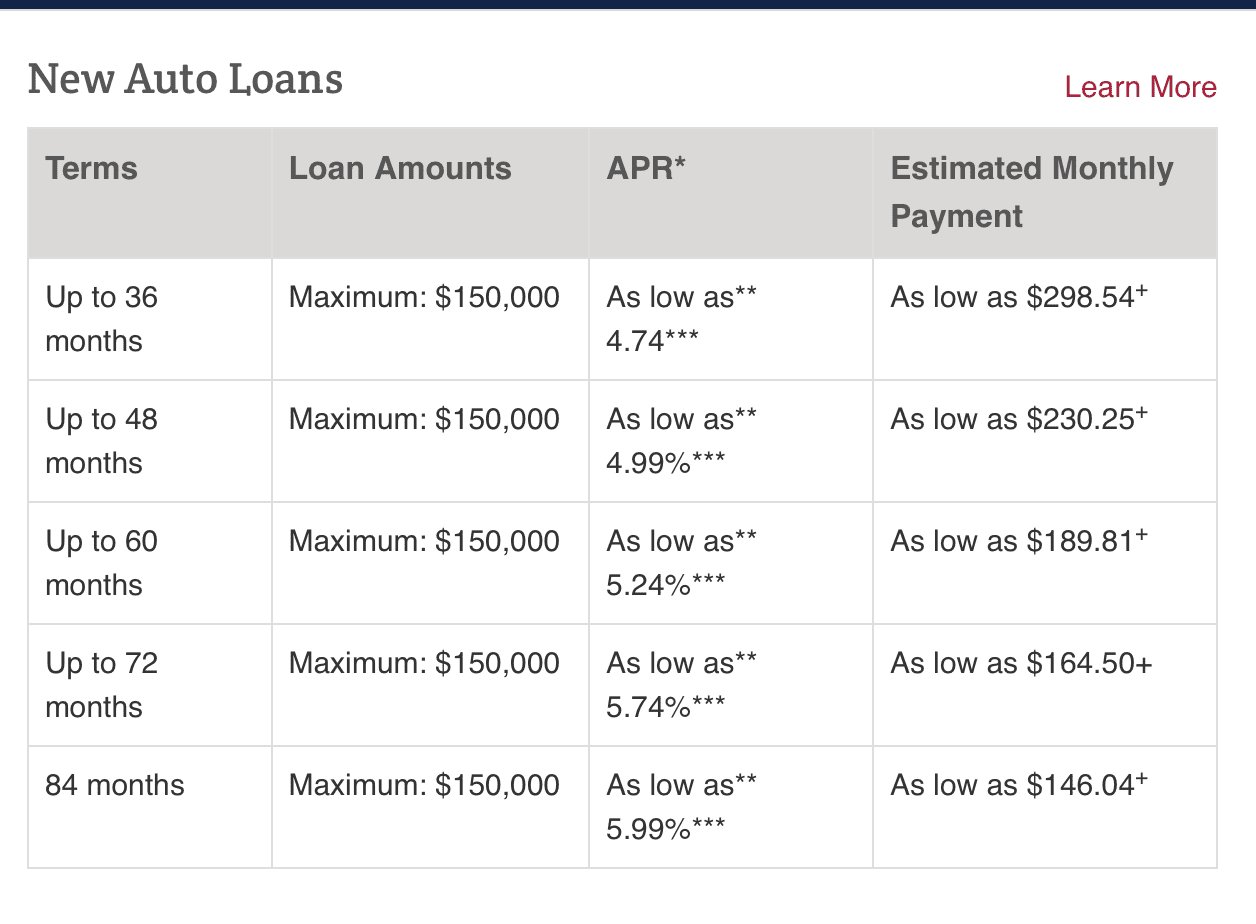
Task: Click the 4.74*** APR cell
Action: click(x=731, y=320)
